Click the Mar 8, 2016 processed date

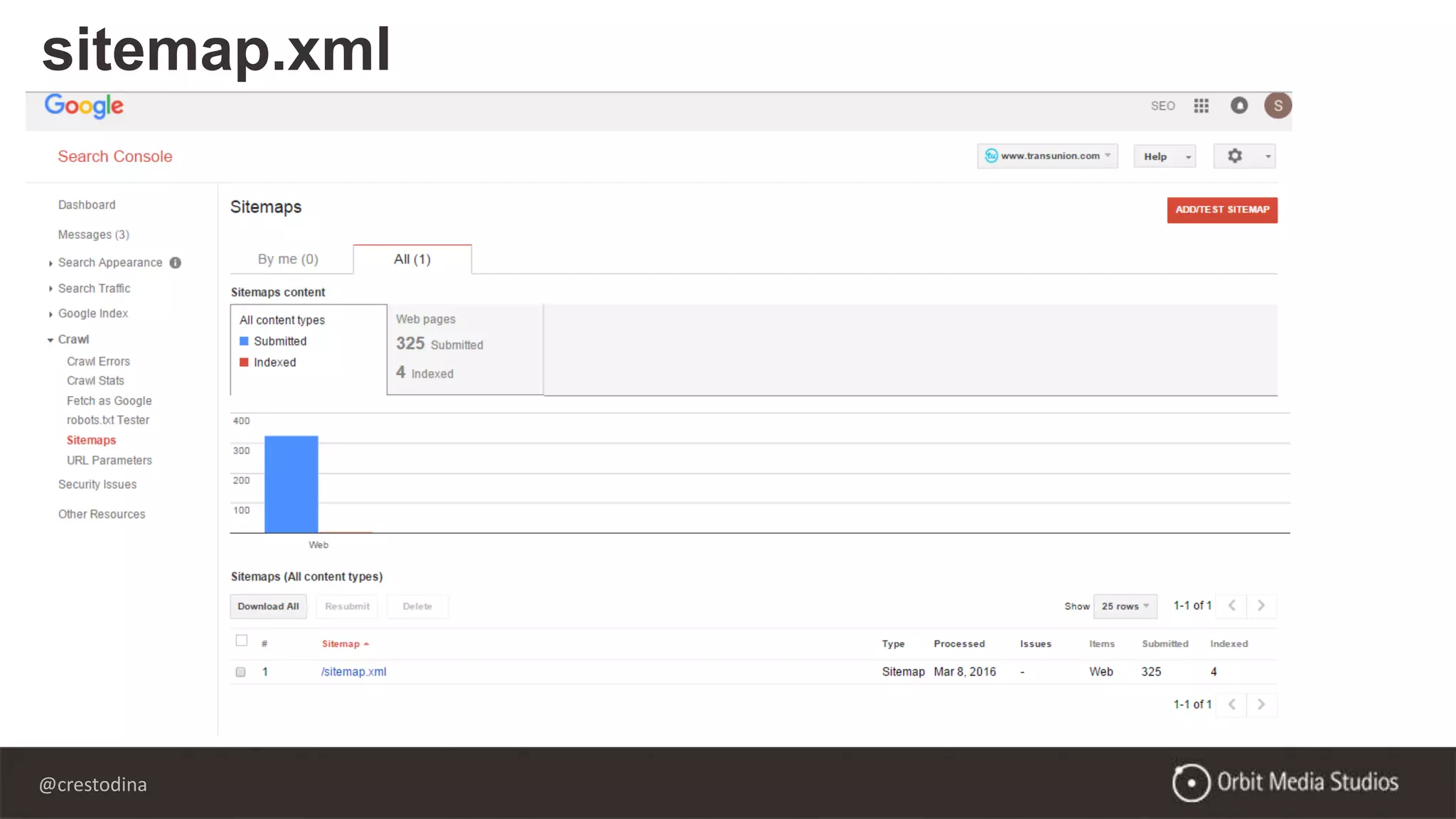click(965, 672)
